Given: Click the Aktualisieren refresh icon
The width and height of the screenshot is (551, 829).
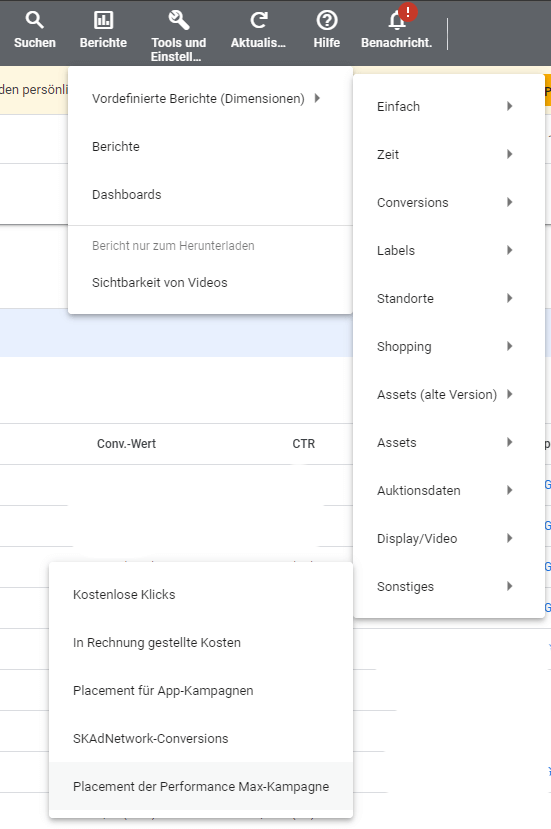Looking at the screenshot, I should 258,20.
